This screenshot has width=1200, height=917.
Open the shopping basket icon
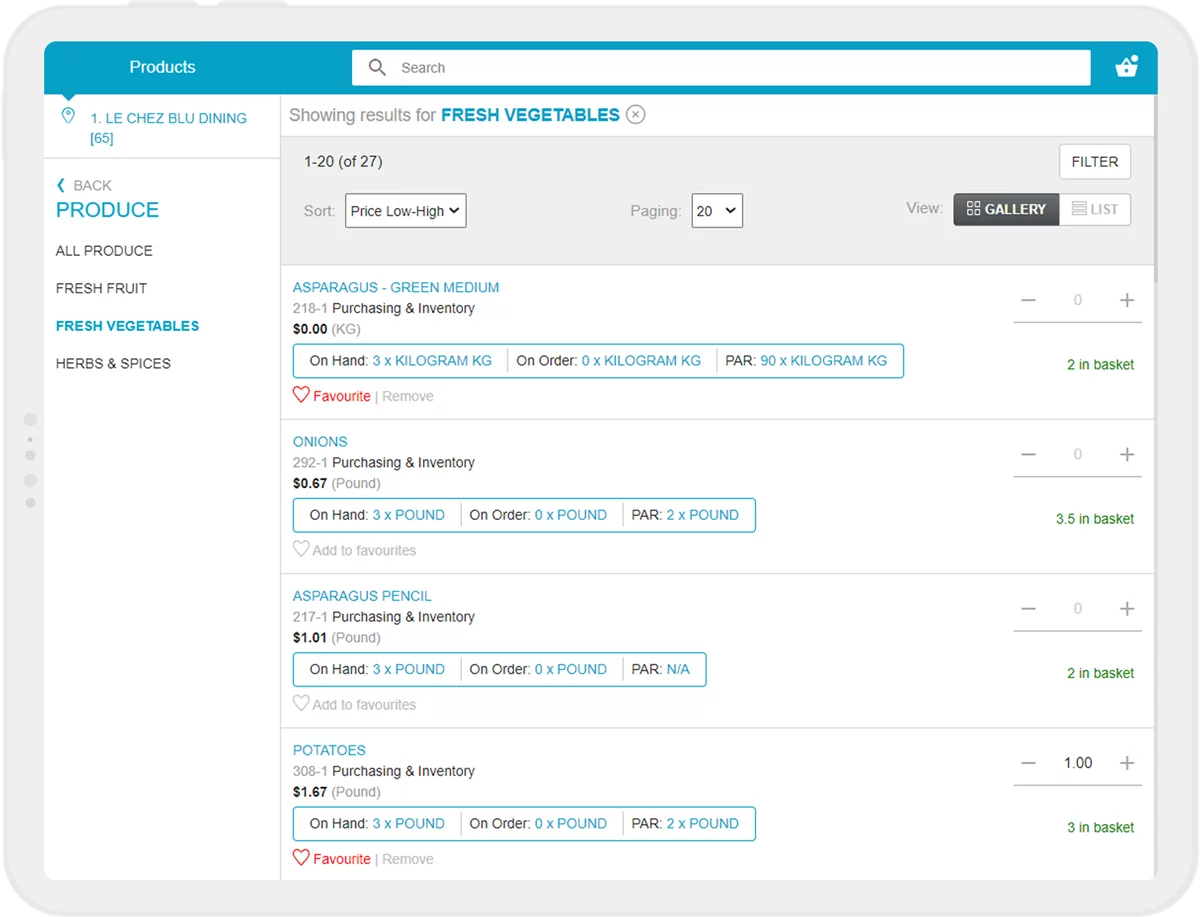pos(1126,67)
